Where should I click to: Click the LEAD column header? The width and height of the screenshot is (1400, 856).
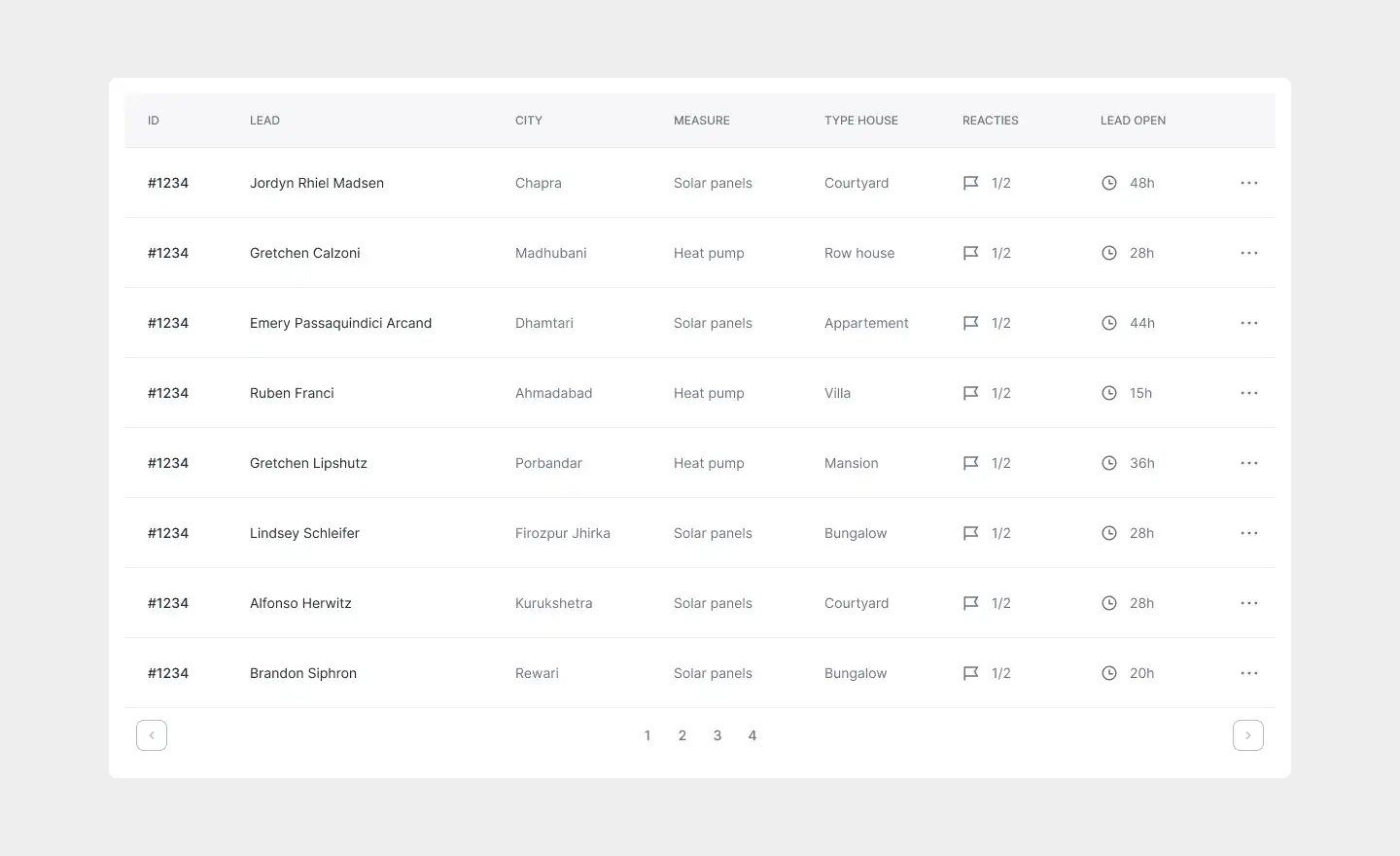pos(264,121)
